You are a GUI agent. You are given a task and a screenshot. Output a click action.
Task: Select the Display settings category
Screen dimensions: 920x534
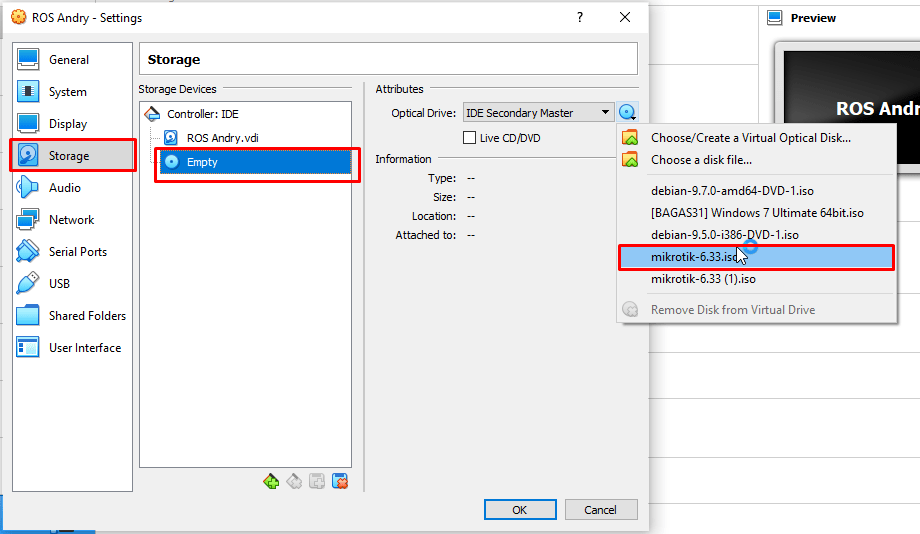click(67, 124)
